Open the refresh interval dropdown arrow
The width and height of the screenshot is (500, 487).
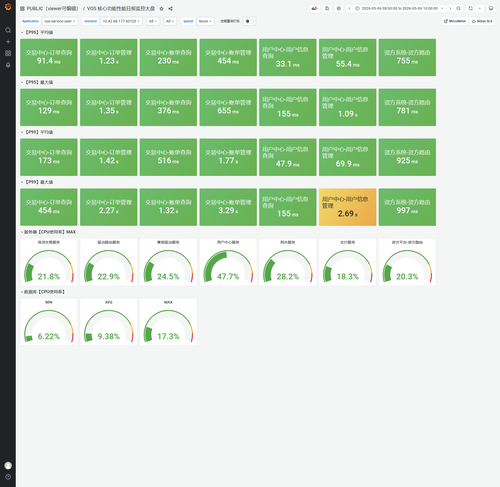(480, 8)
